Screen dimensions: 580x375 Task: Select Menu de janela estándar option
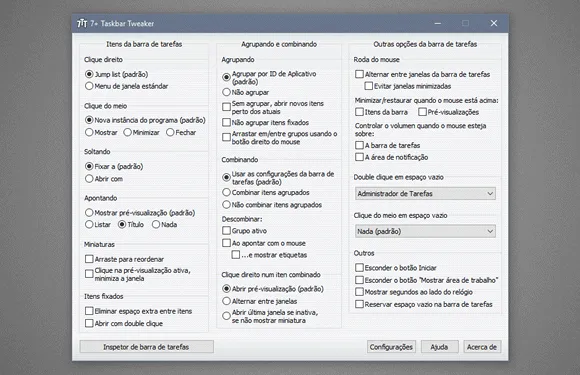[x=89, y=86]
